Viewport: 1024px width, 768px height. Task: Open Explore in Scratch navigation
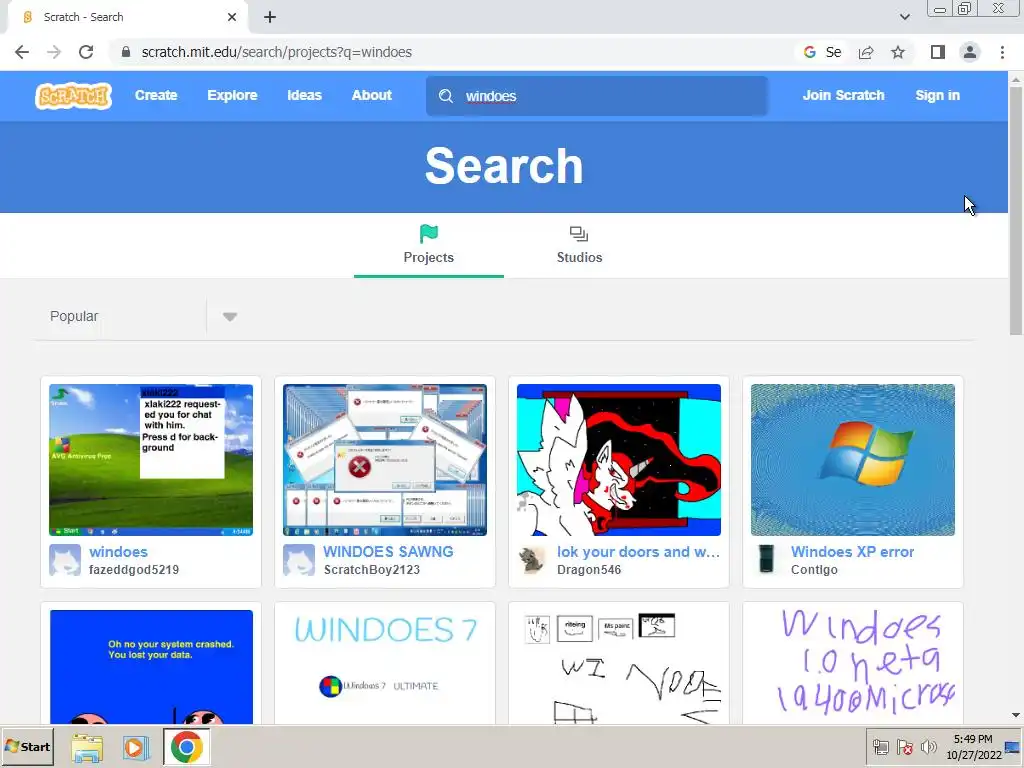232,95
